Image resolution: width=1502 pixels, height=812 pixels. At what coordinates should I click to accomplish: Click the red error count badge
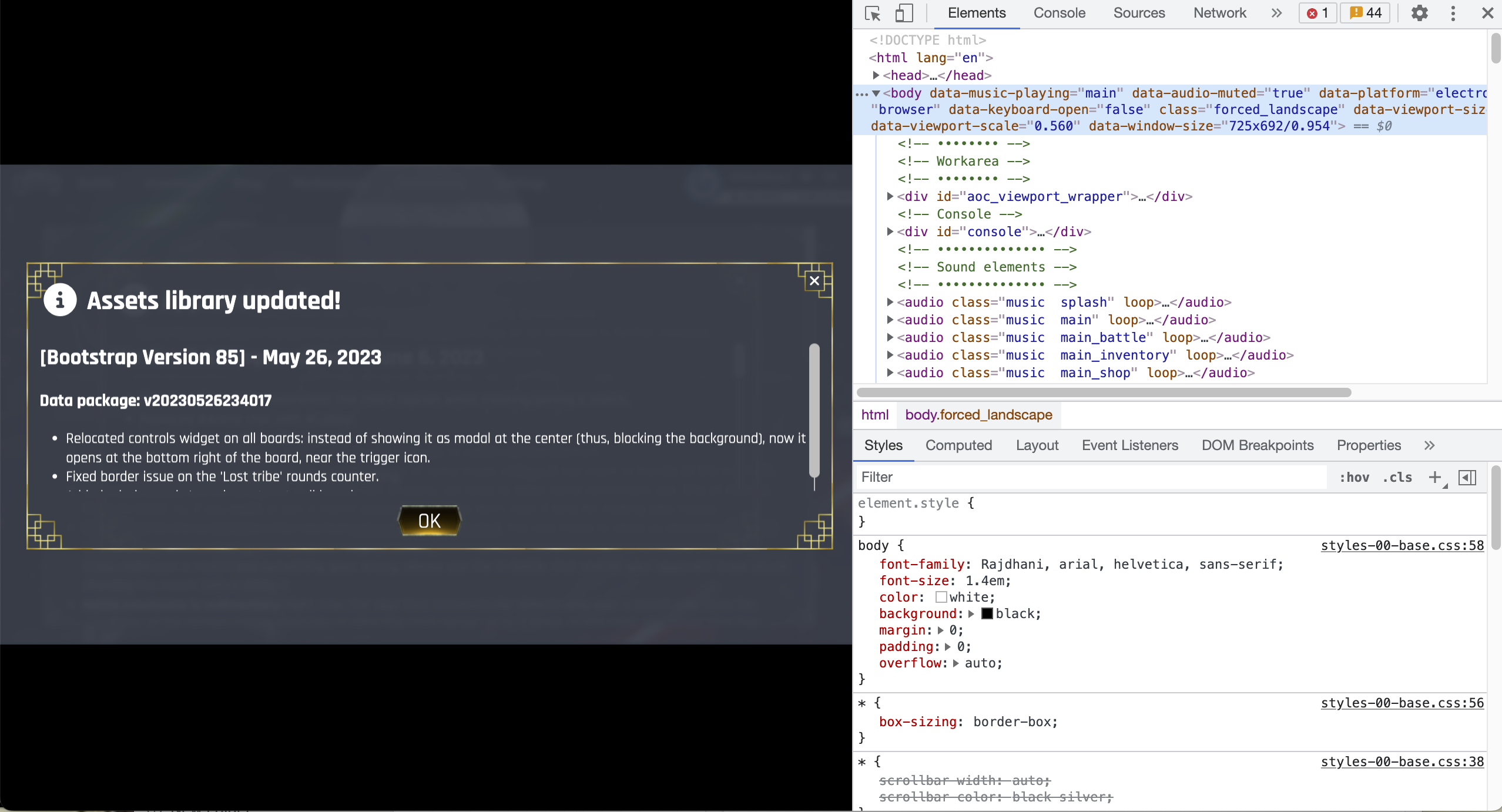[x=1317, y=13]
